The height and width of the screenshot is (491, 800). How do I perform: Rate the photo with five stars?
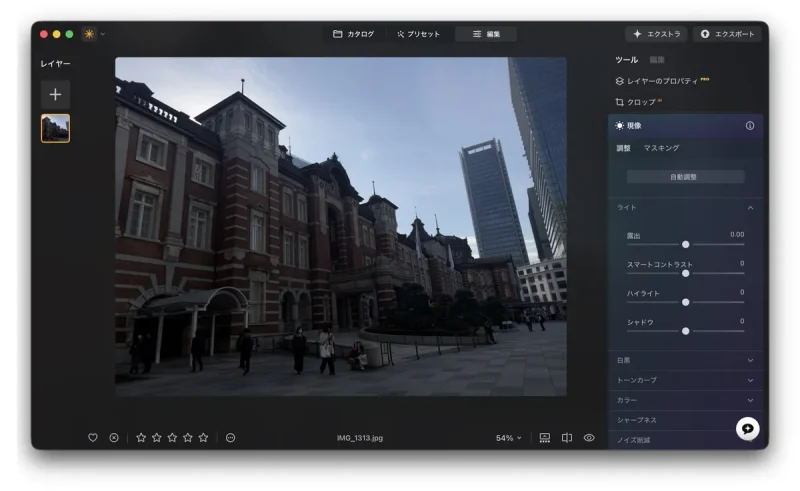pos(203,438)
